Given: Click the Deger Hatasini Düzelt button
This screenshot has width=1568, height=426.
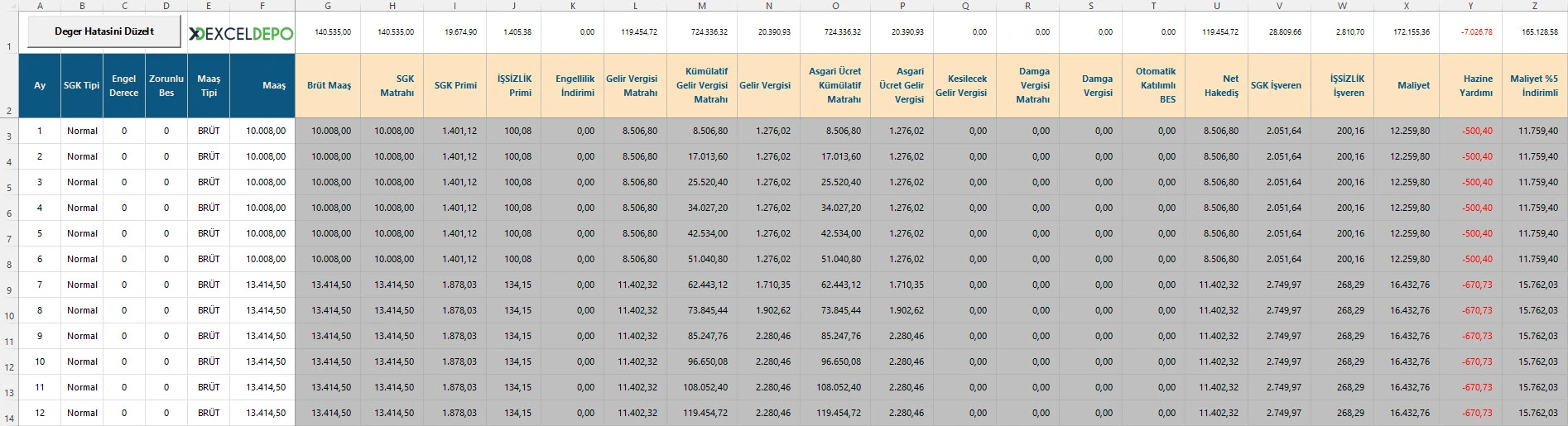Looking at the screenshot, I should click(x=103, y=31).
